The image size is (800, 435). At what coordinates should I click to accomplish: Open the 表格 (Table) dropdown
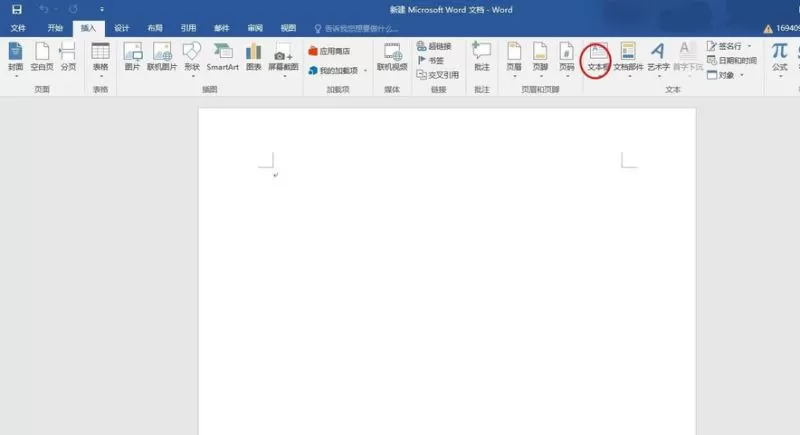tap(101, 60)
